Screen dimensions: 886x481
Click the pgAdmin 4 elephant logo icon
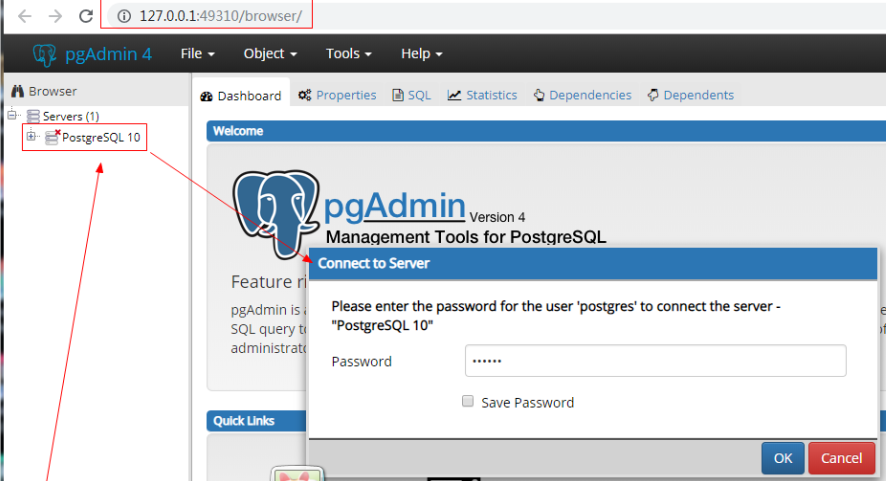pos(45,55)
